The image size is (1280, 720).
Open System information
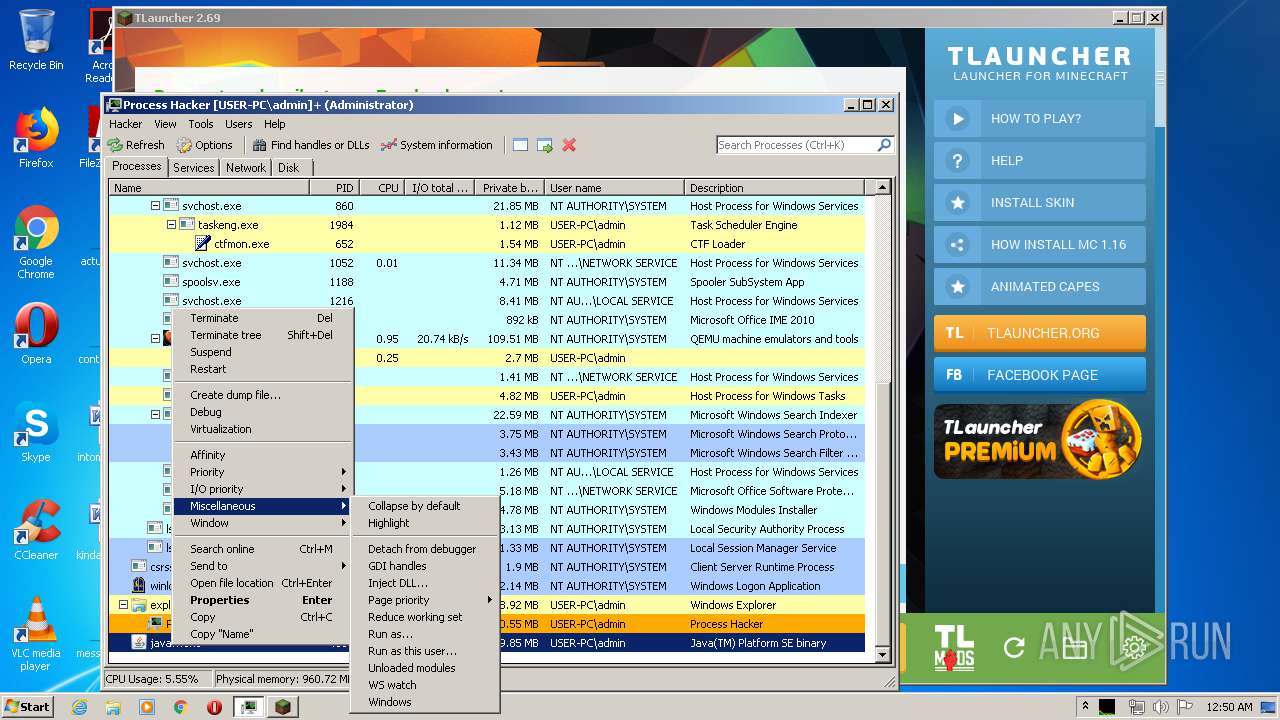pos(437,145)
